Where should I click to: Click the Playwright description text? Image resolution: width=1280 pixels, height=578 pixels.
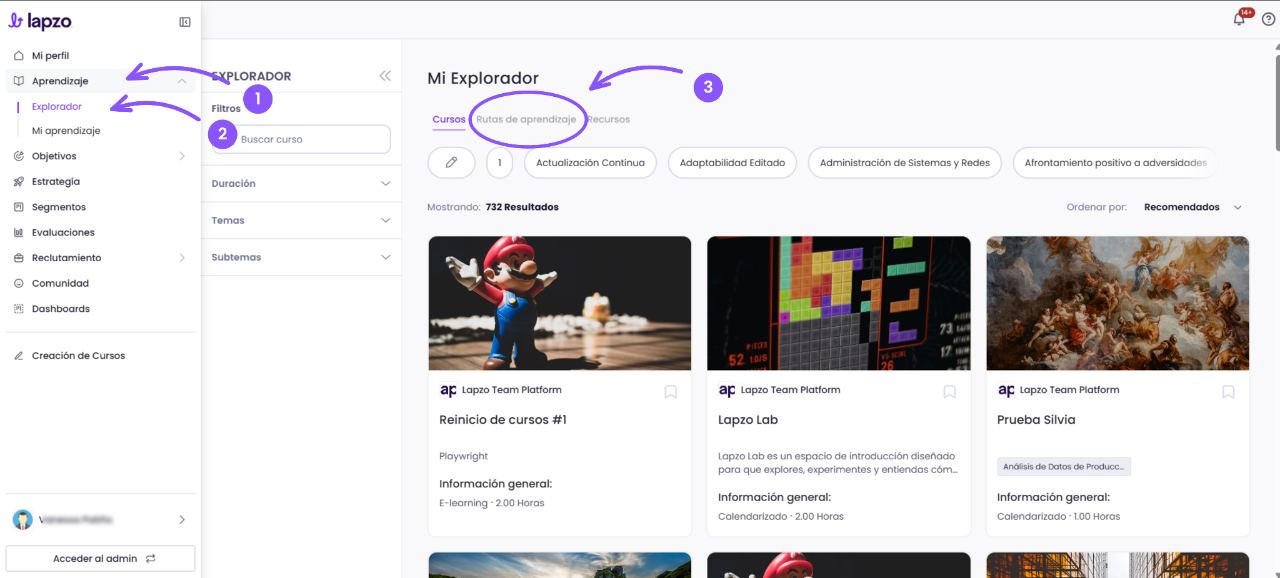[464, 456]
